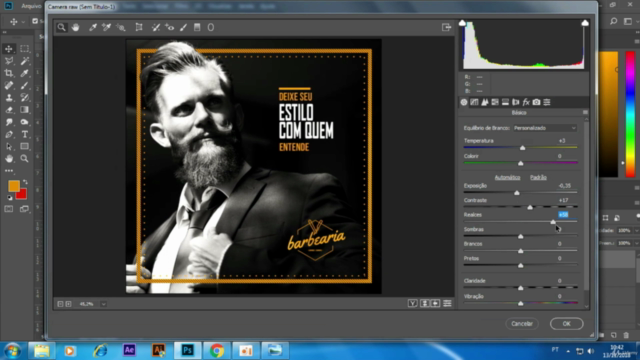Open the Camera Calibration panel
The height and width of the screenshot is (360, 640).
tap(536, 102)
